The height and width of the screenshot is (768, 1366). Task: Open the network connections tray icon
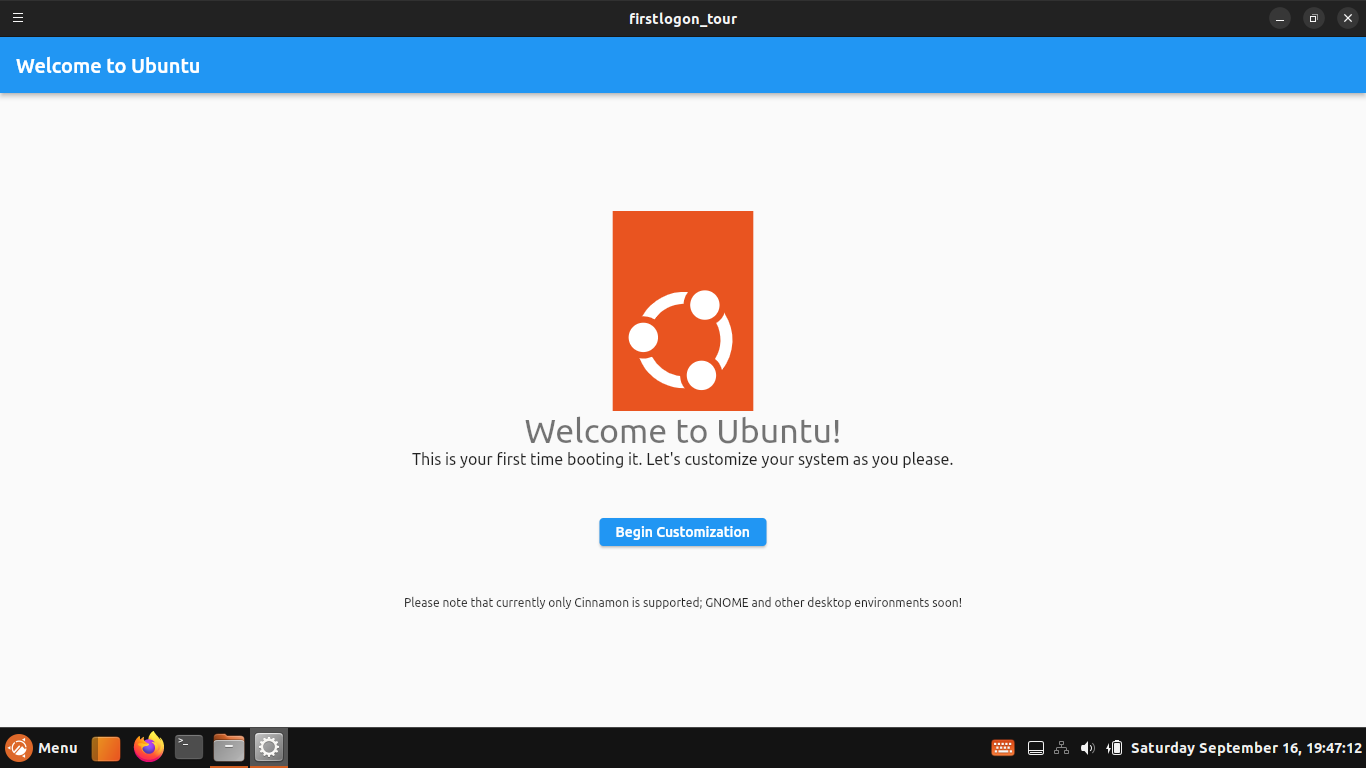coord(1062,748)
